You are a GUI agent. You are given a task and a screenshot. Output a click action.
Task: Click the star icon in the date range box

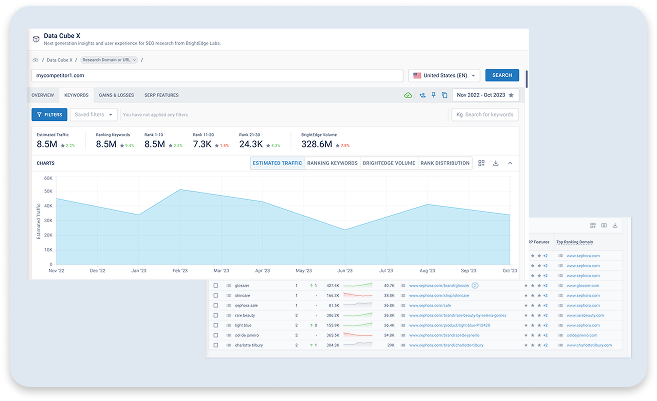(x=511, y=95)
